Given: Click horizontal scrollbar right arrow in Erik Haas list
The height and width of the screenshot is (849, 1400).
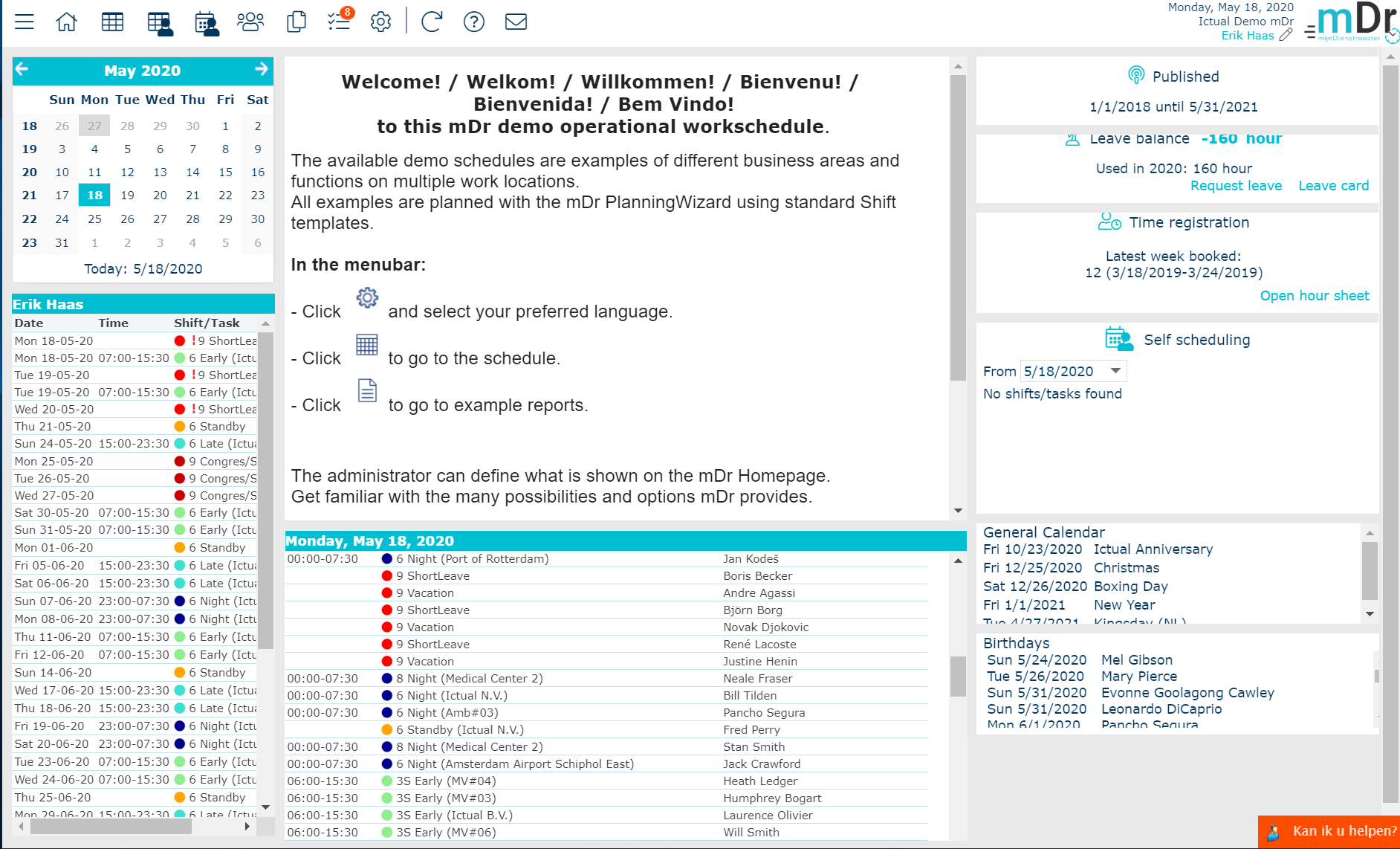Looking at the screenshot, I should [247, 826].
